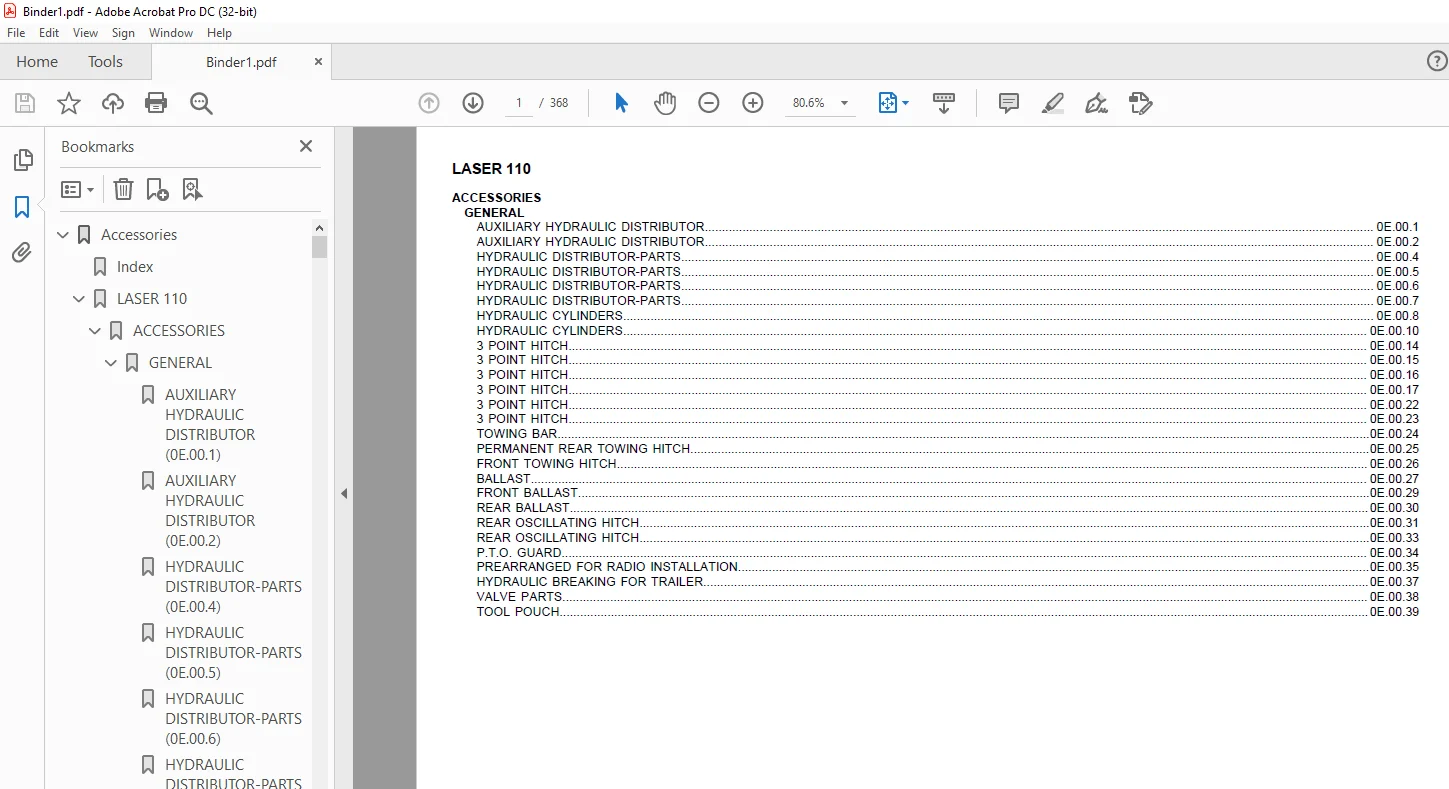Open the Find text search icon
Screen dimensions: 1449x789
click(201, 103)
